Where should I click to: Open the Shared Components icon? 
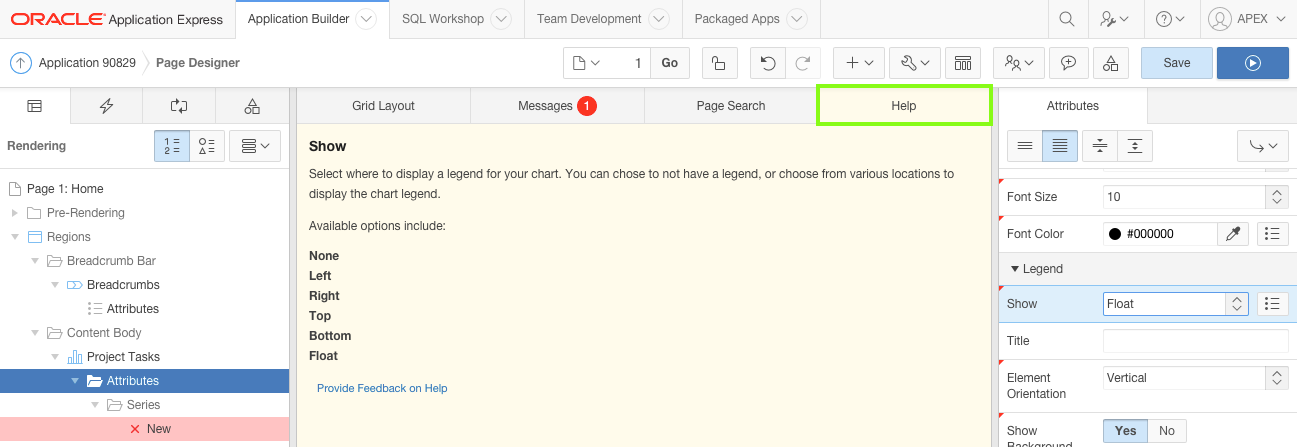point(1111,63)
